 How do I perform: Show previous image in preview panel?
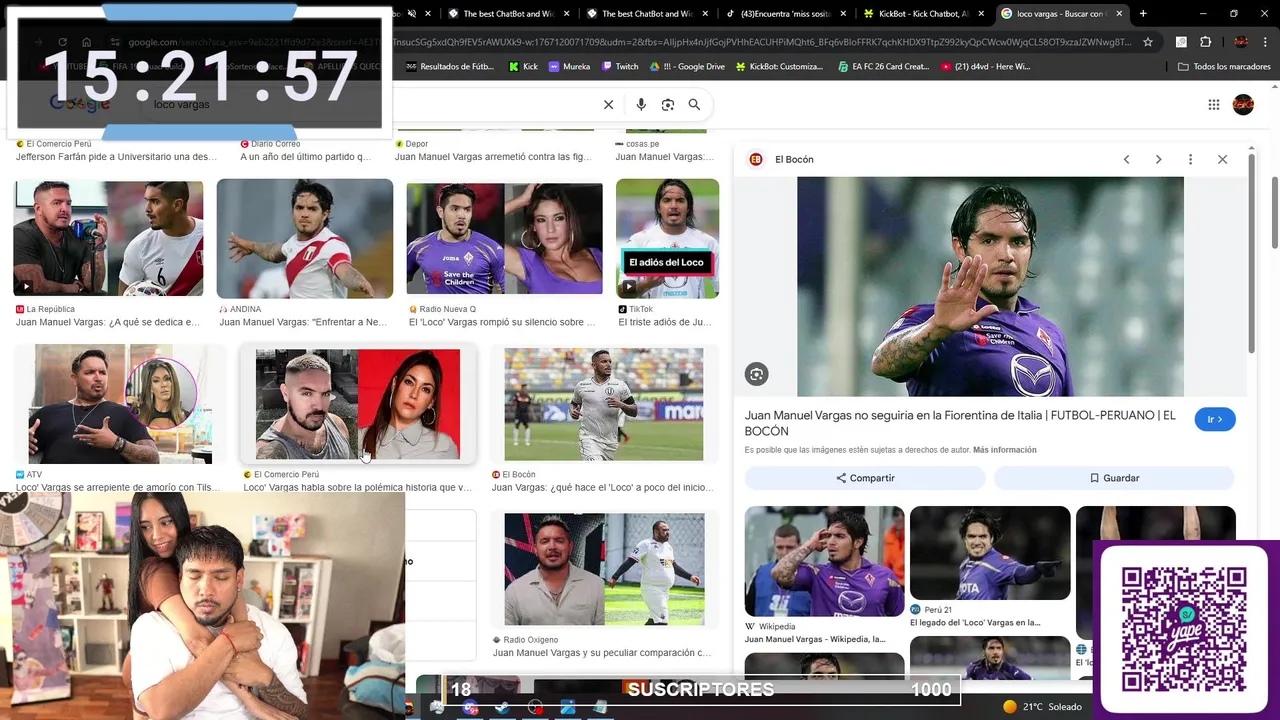(x=1126, y=159)
